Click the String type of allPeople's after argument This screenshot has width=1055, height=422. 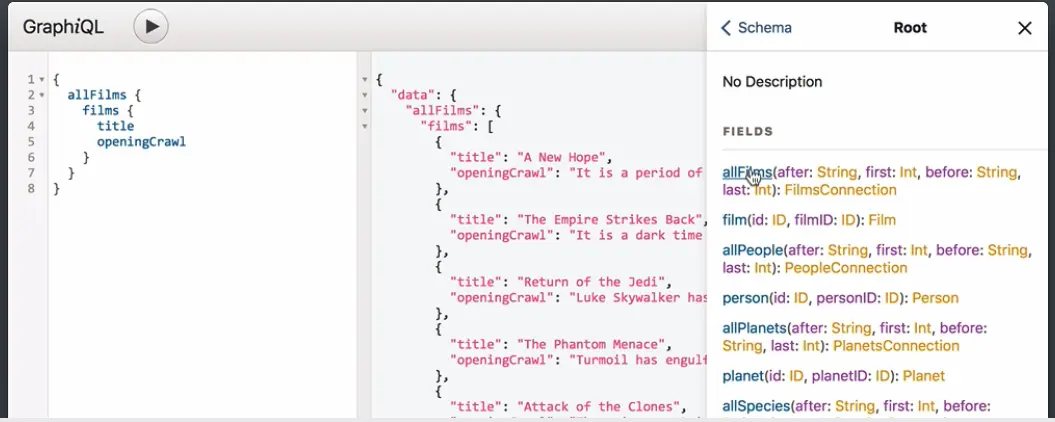848,250
